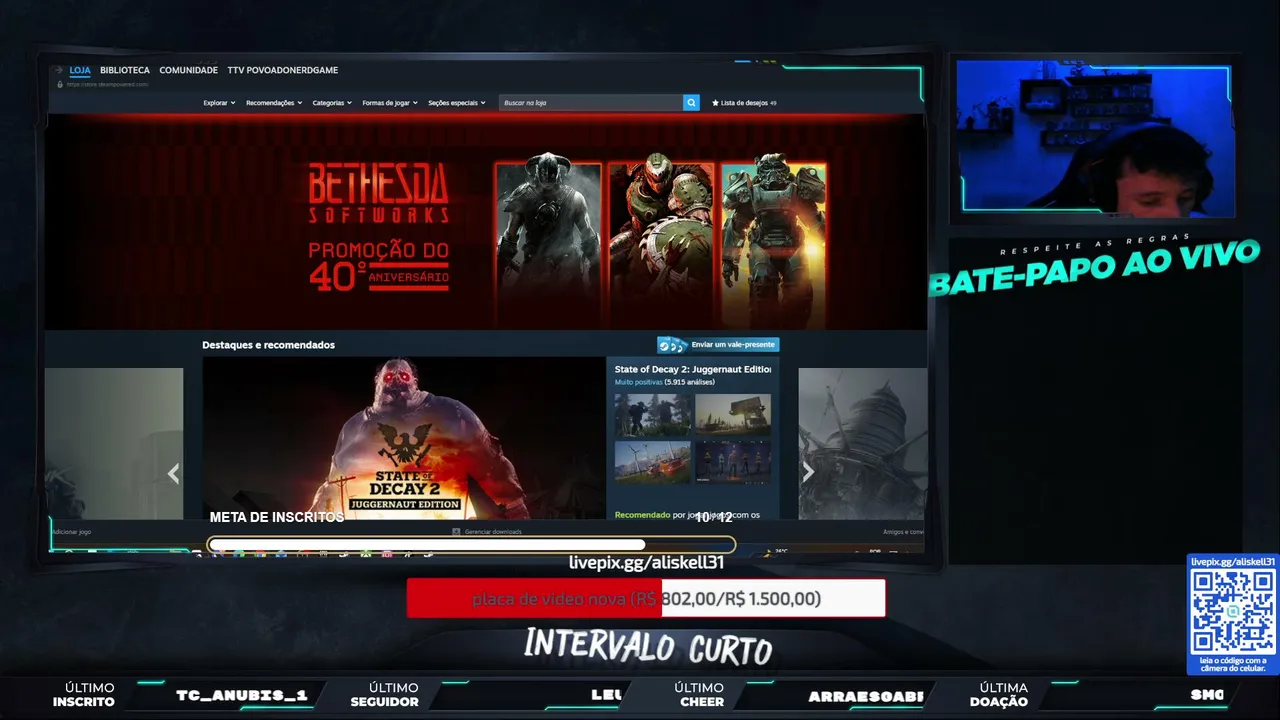This screenshot has width=1280, height=720.
Task: Click the carousel previous arrow
Action: 173,474
